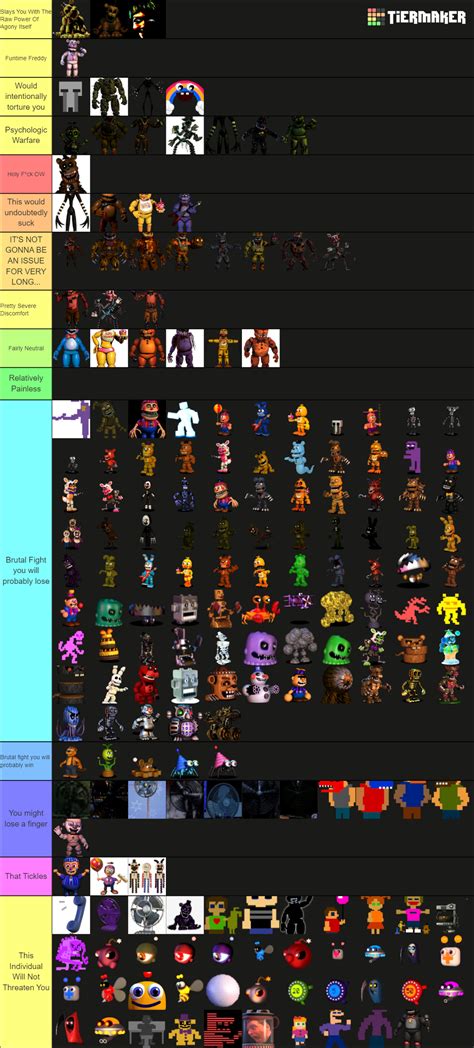Image resolution: width=474 pixels, height=1048 pixels.
Task: Select the black-background red-capped character
Action: click(147, 419)
